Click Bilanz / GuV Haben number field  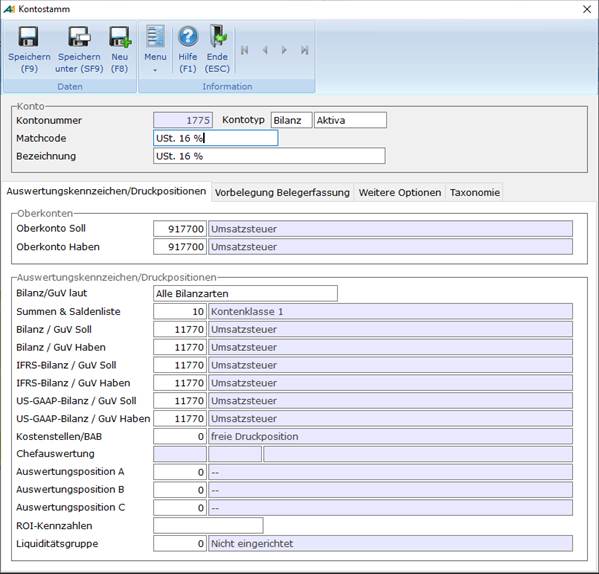click(x=180, y=347)
